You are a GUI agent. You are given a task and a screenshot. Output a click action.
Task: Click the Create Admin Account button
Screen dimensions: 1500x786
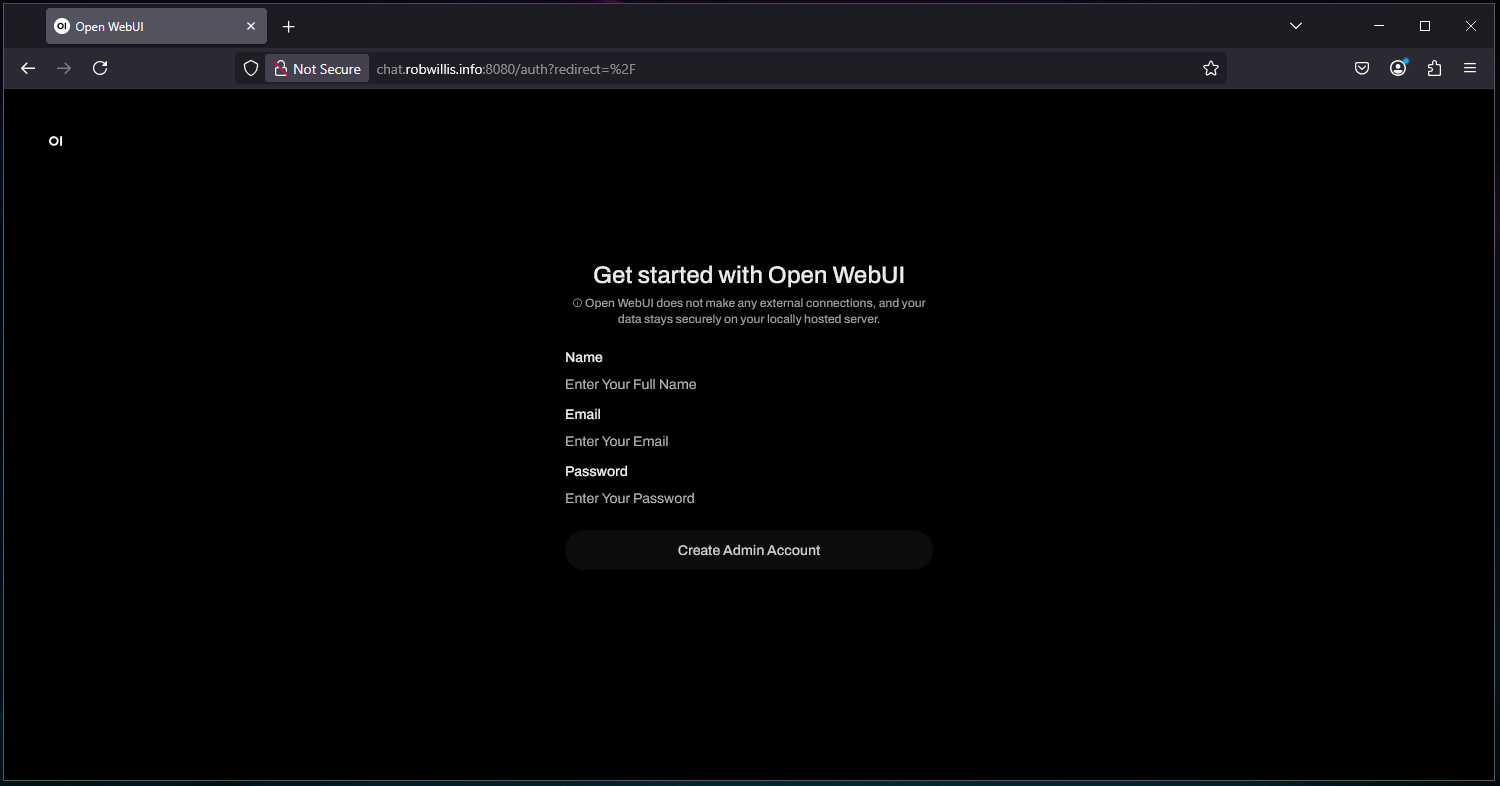(x=749, y=550)
